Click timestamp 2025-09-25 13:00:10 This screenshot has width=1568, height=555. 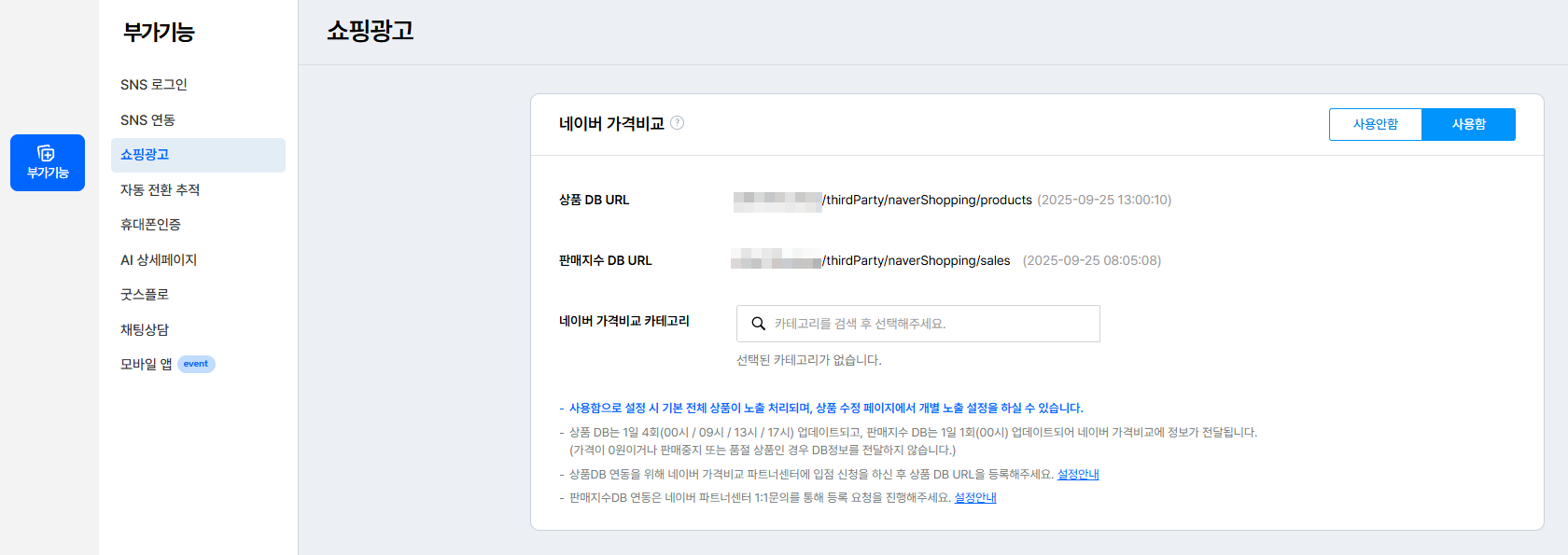pyautogui.click(x=1104, y=201)
